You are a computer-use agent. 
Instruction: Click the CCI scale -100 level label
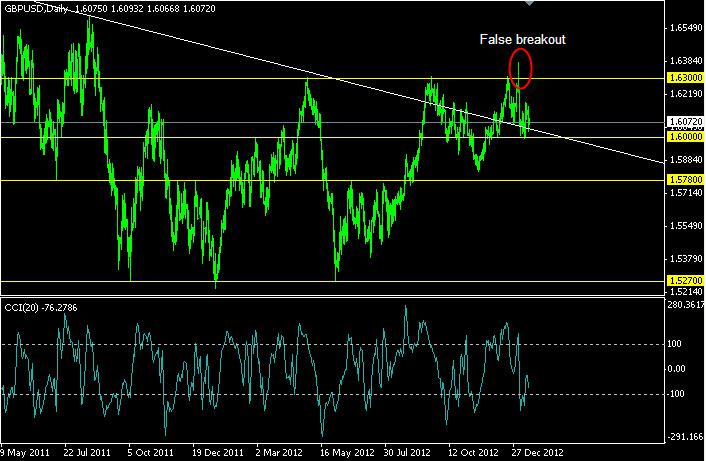click(676, 394)
